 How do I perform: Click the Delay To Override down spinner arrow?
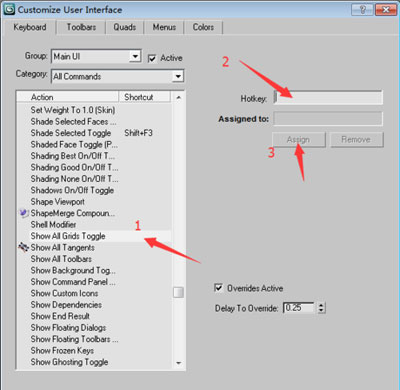click(321, 310)
